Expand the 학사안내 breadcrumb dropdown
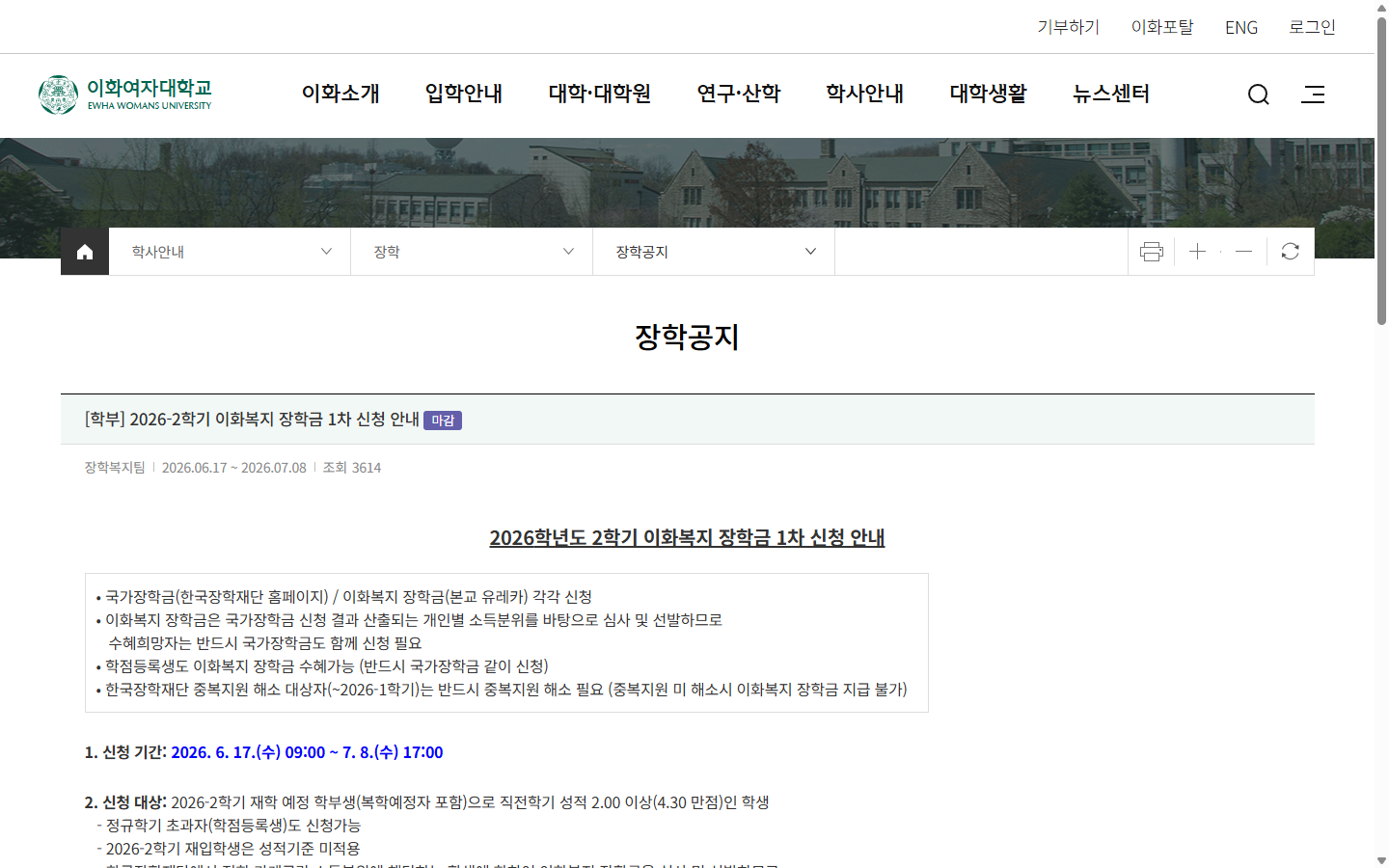The image size is (1389, 868). [x=230, y=252]
